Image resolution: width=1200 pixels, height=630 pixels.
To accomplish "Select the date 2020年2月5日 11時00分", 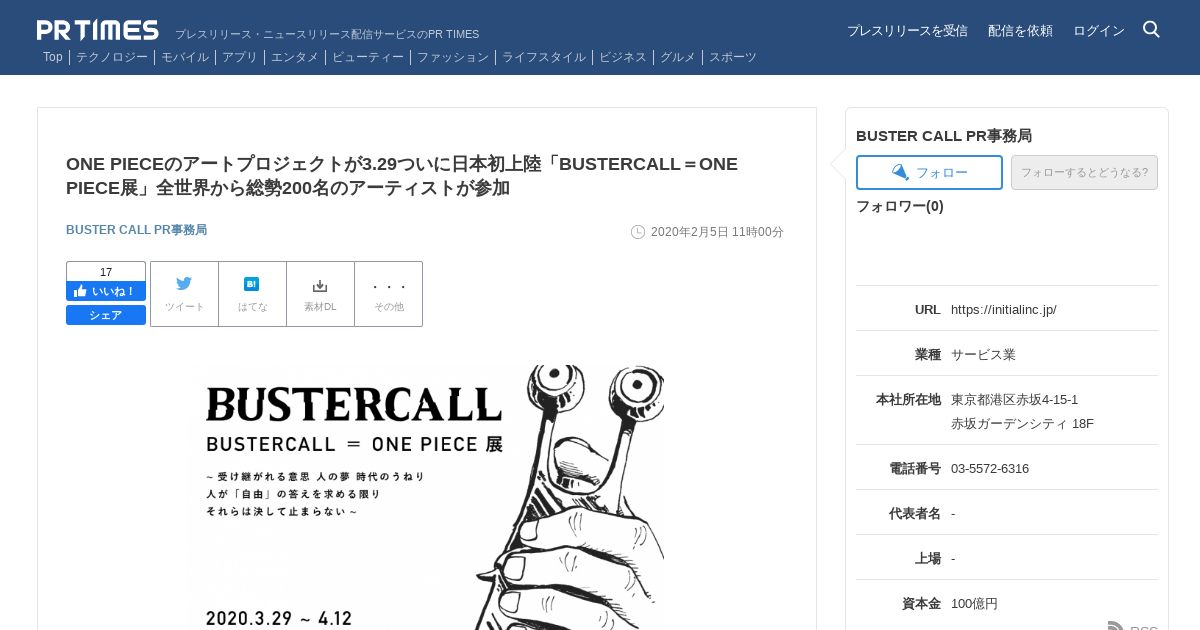I will [717, 232].
